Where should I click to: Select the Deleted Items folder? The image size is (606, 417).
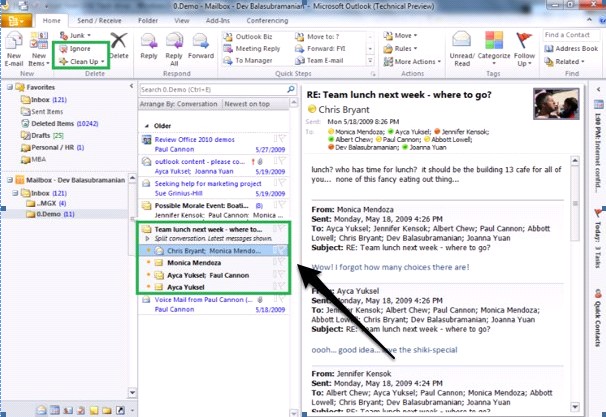click(60, 124)
